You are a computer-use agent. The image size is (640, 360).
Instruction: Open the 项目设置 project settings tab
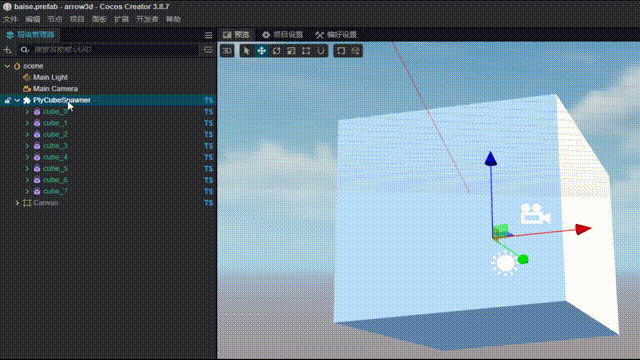(x=282, y=35)
